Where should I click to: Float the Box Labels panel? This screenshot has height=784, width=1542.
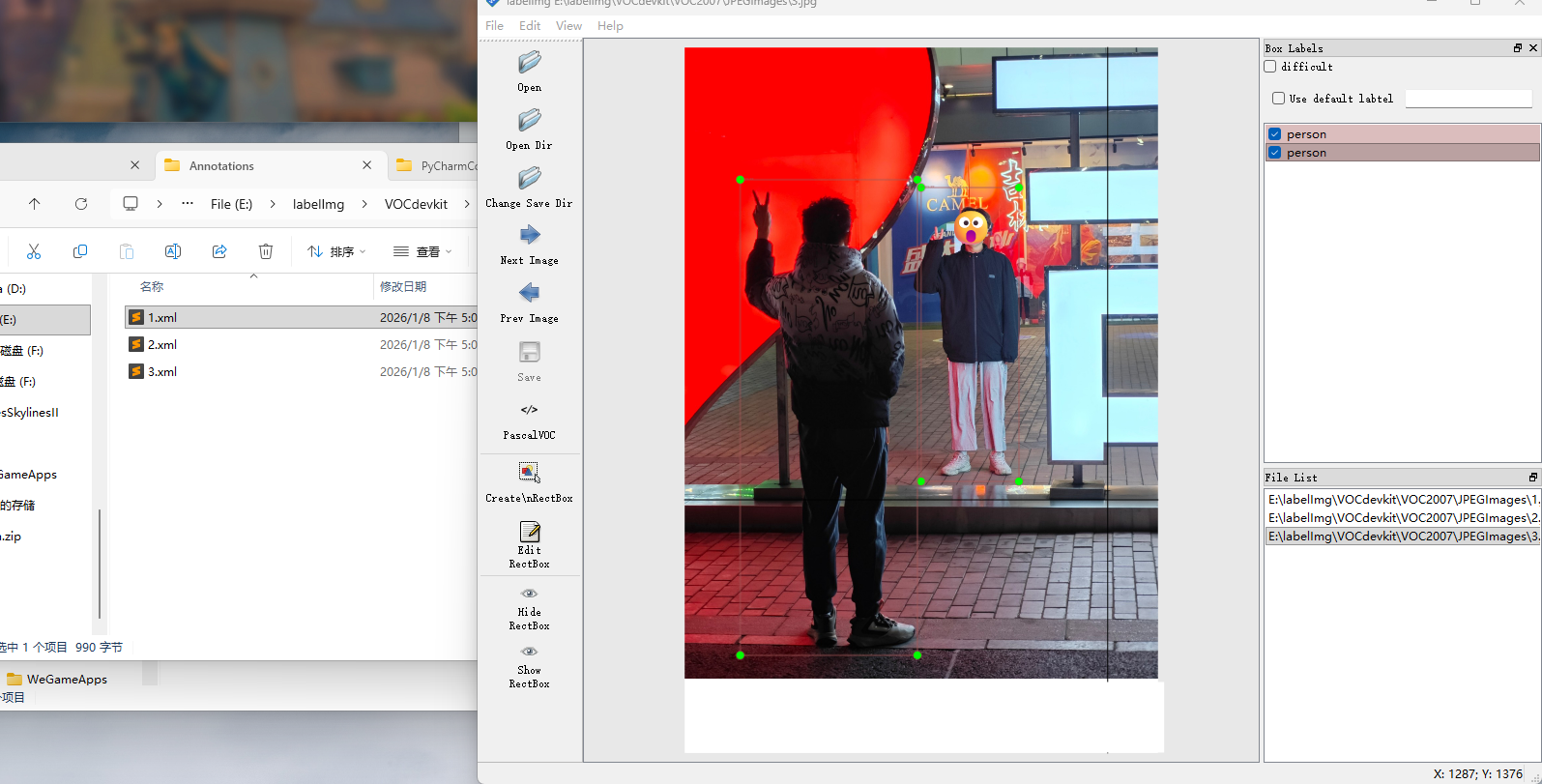[x=1518, y=48]
